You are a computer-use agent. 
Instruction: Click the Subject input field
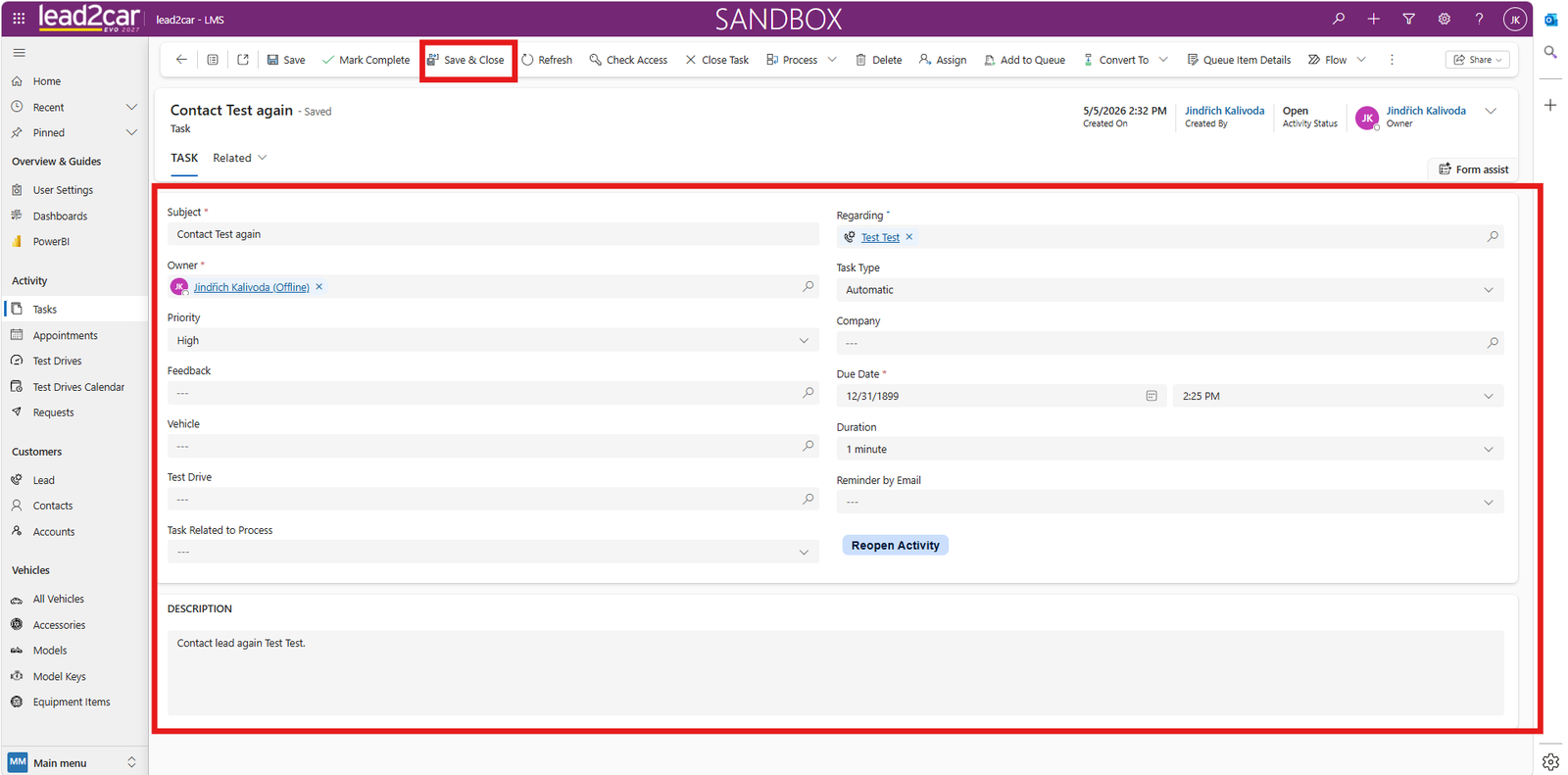point(493,234)
